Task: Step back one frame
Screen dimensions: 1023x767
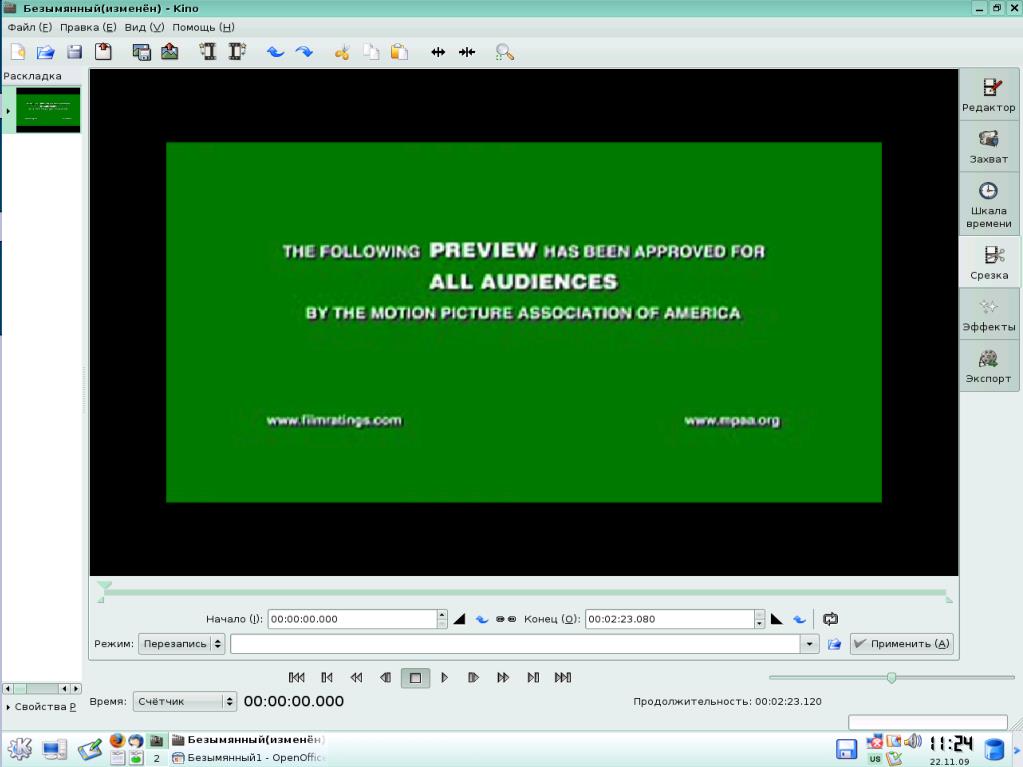Action: pos(386,678)
